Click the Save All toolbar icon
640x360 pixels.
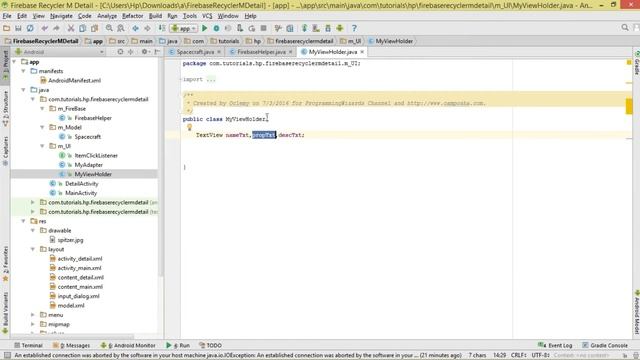coord(18,28)
